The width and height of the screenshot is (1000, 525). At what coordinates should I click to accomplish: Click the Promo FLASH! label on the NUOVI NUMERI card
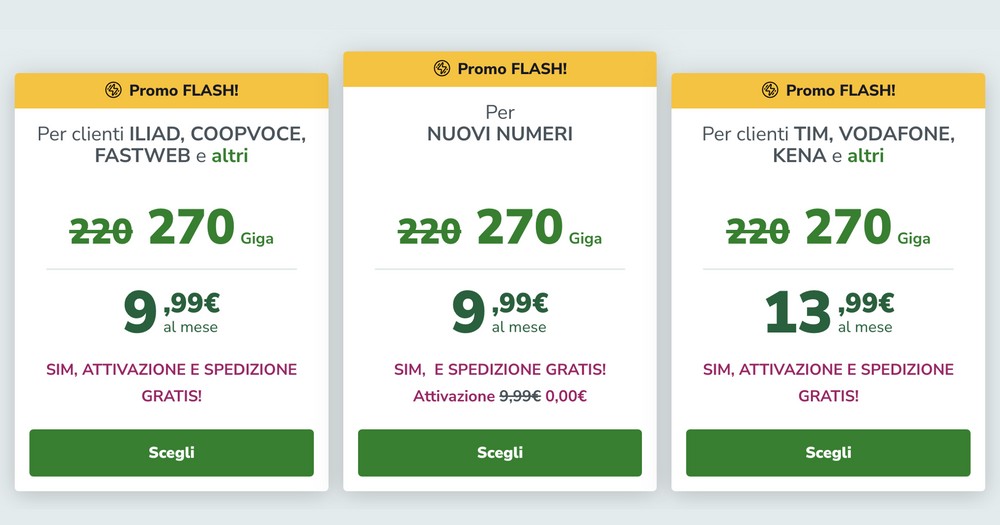pyautogui.click(x=512, y=68)
